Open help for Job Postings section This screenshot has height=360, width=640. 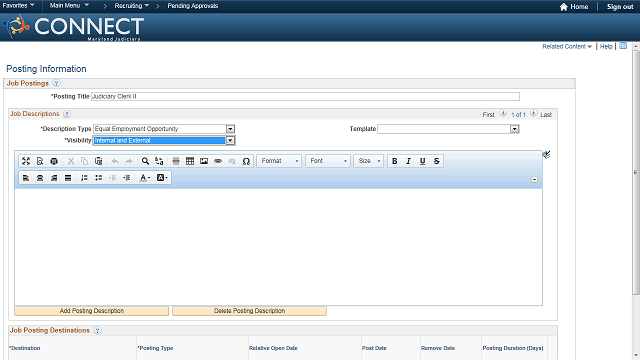(56, 83)
